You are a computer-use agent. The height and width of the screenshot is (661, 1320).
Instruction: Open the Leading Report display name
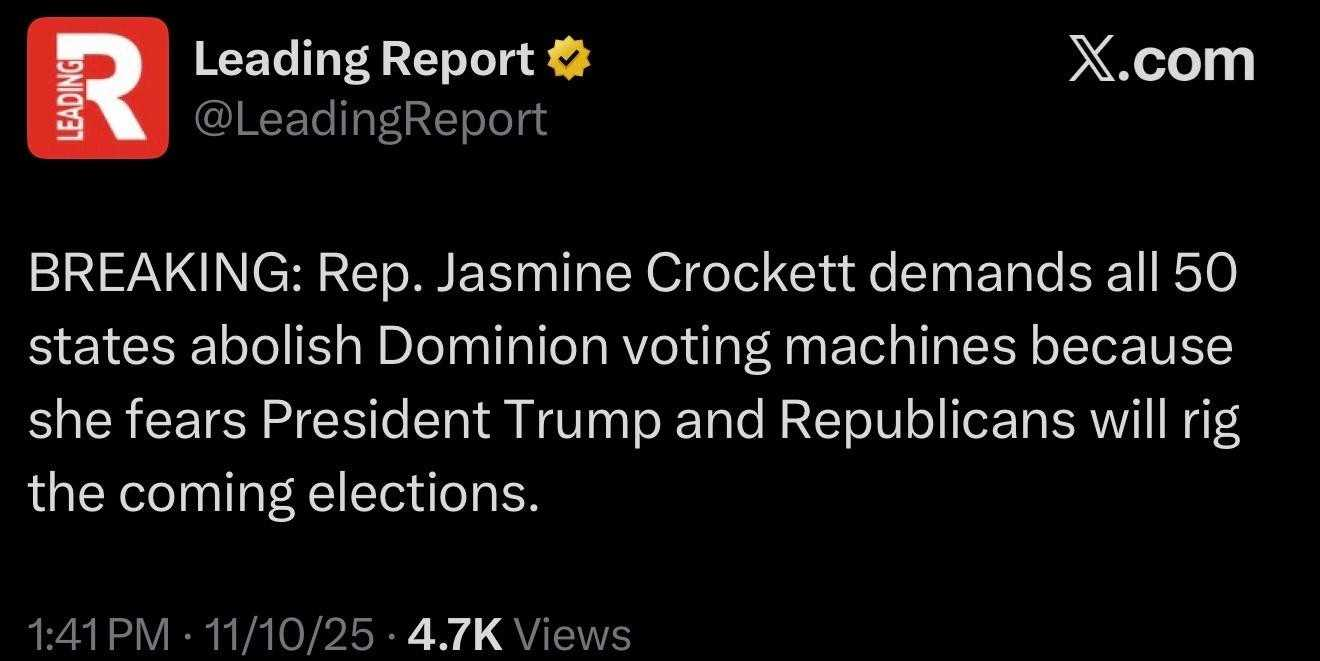tap(364, 62)
